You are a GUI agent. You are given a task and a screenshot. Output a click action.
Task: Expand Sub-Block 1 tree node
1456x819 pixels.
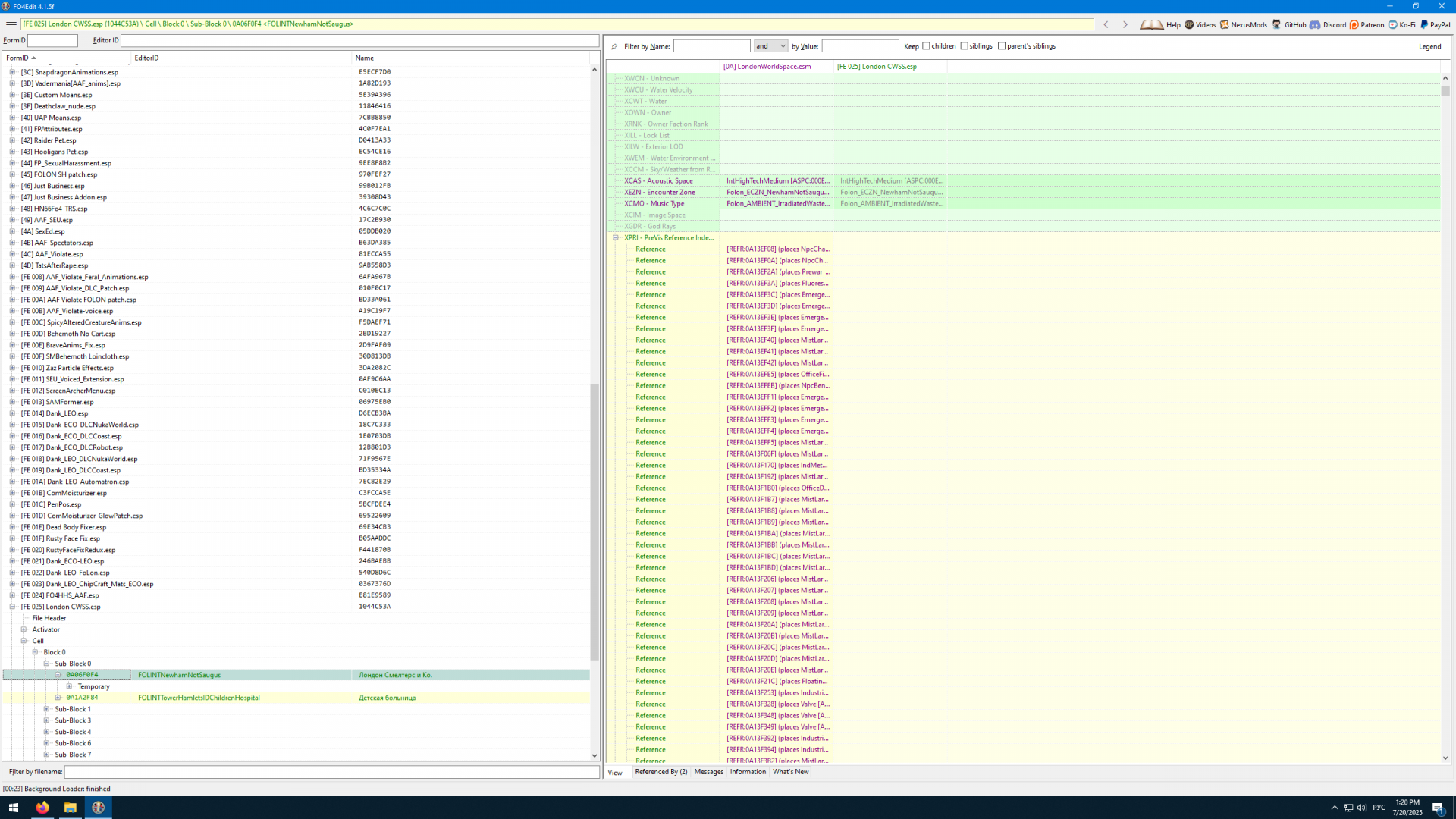pyautogui.click(x=46, y=709)
